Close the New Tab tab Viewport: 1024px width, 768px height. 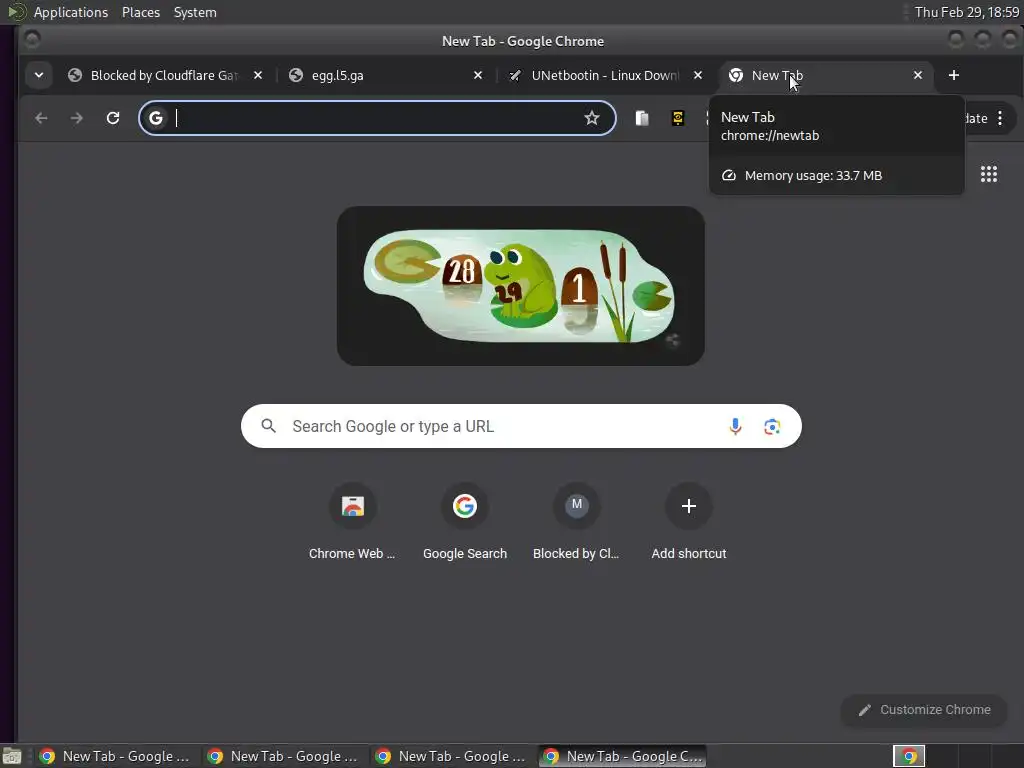[918, 75]
